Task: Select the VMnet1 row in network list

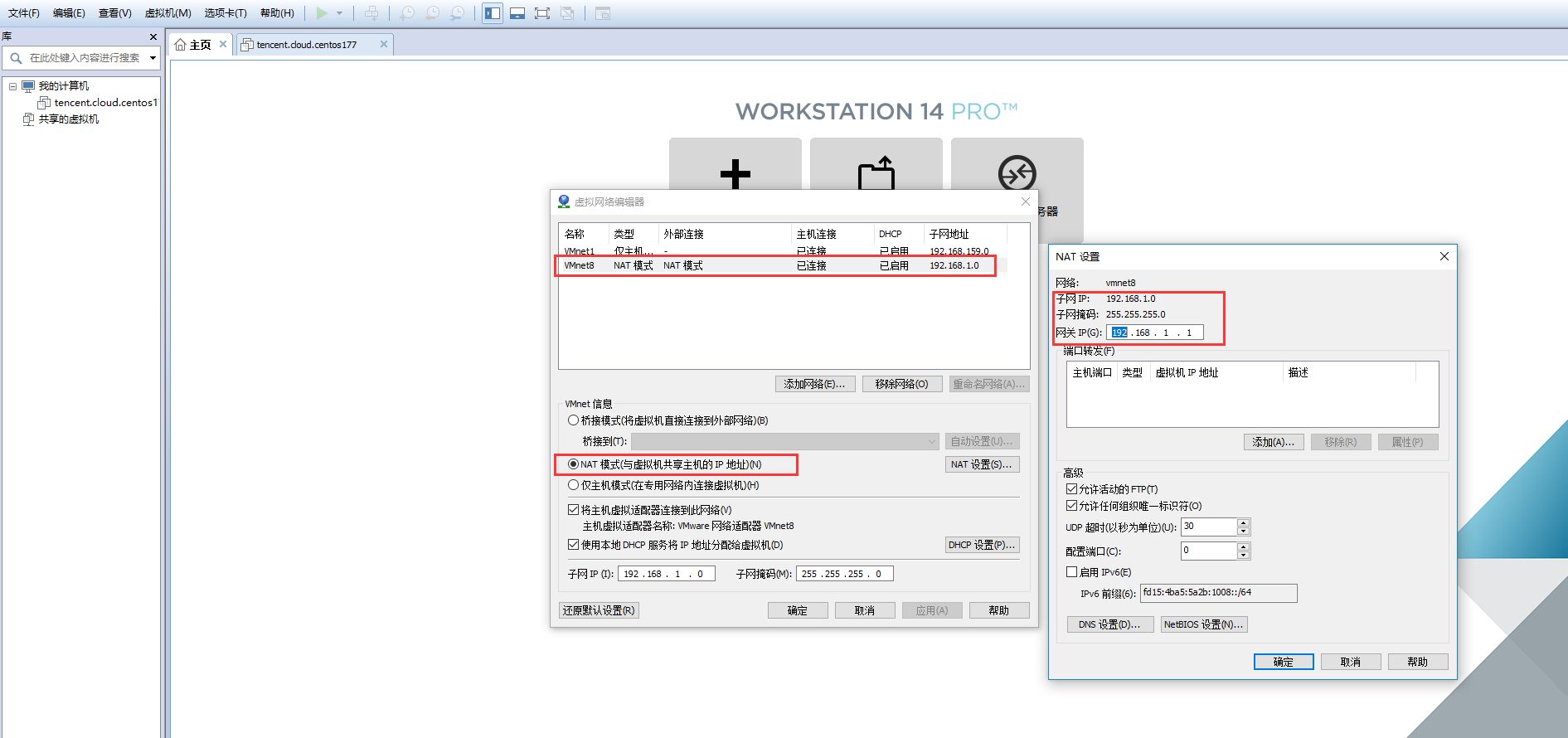Action: pyautogui.click(x=783, y=251)
